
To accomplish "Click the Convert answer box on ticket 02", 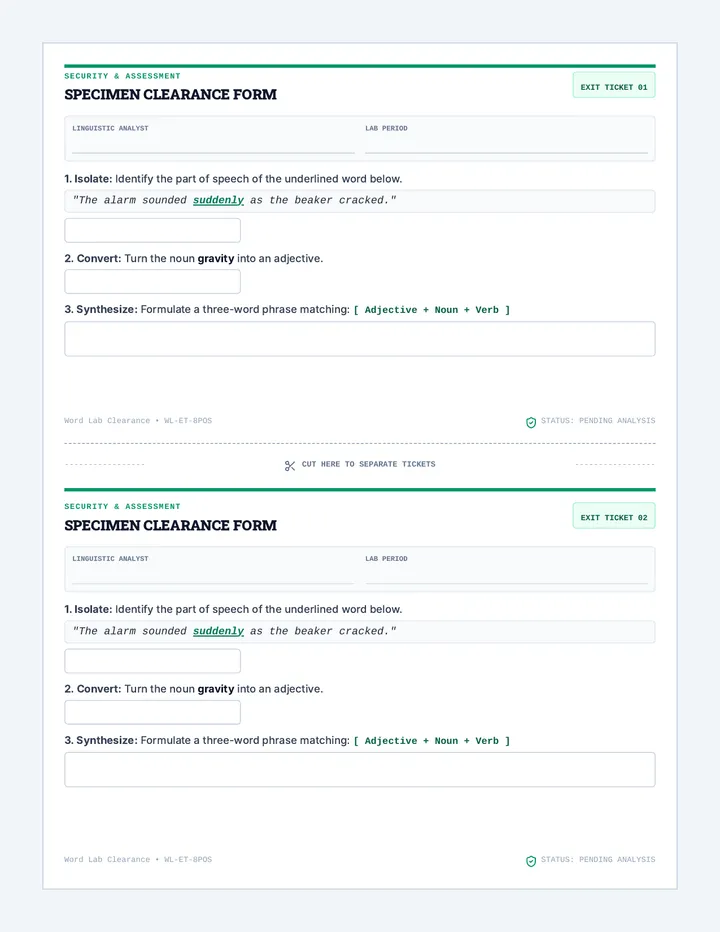I will coord(153,712).
